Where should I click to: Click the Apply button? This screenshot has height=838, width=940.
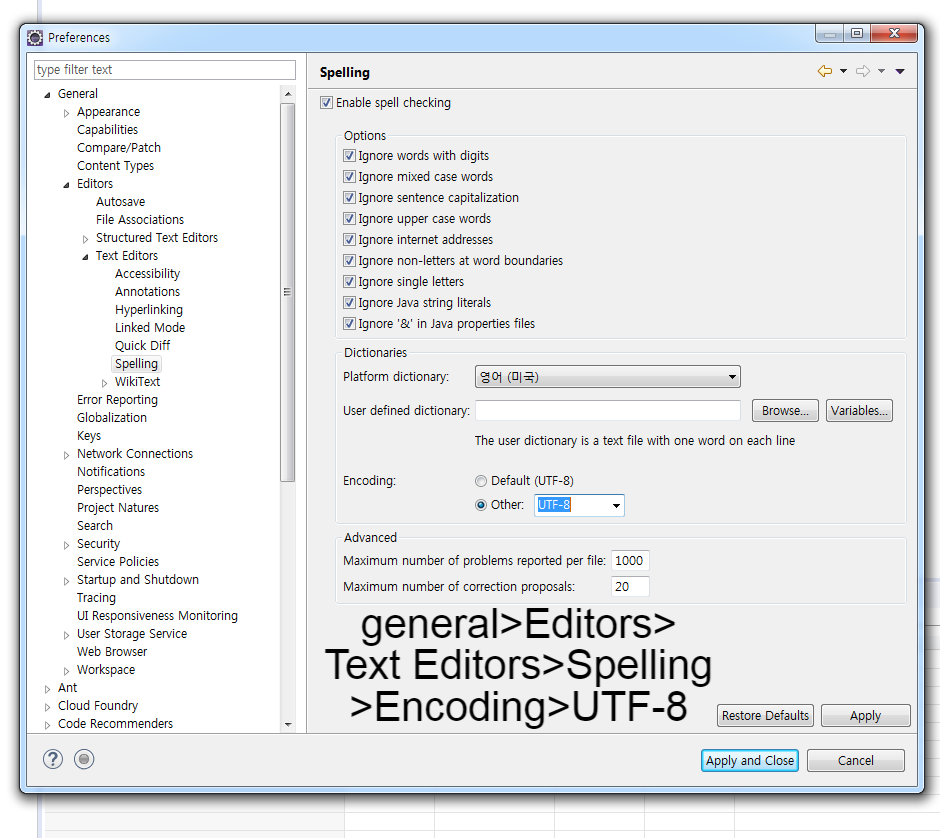point(865,716)
